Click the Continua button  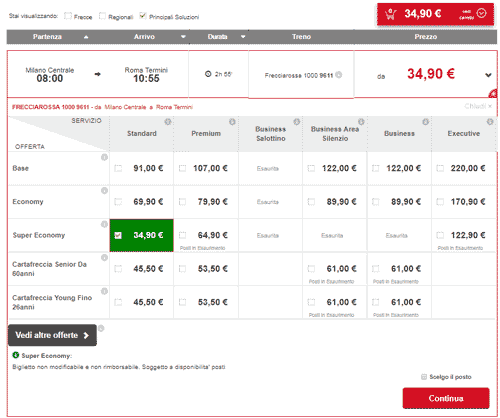click(446, 398)
